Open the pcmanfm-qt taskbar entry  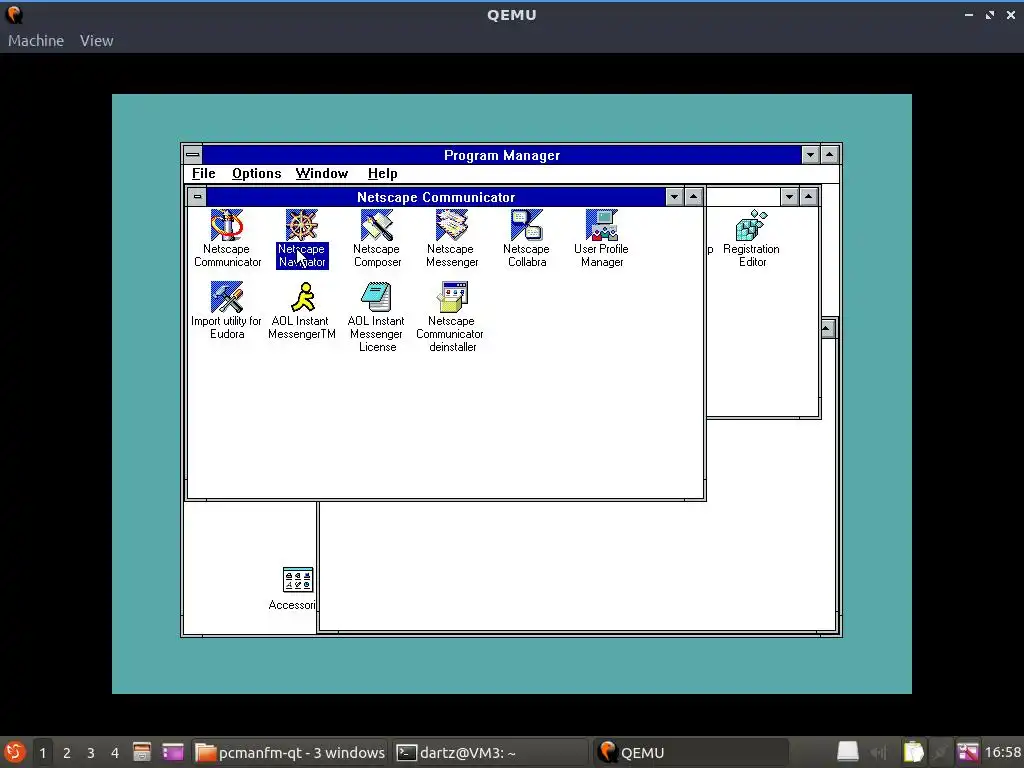click(x=291, y=753)
